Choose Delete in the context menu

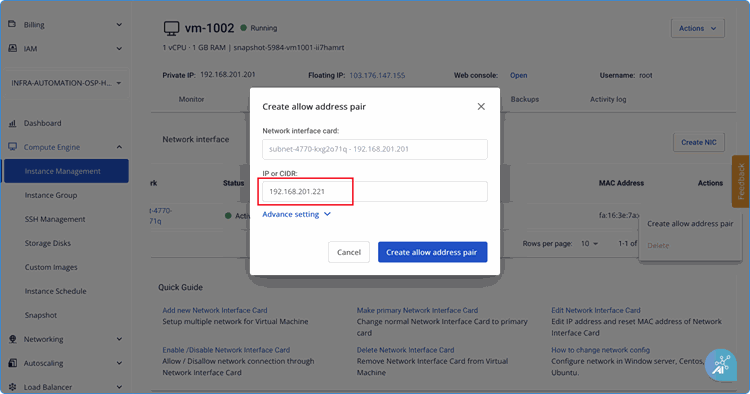(x=658, y=245)
